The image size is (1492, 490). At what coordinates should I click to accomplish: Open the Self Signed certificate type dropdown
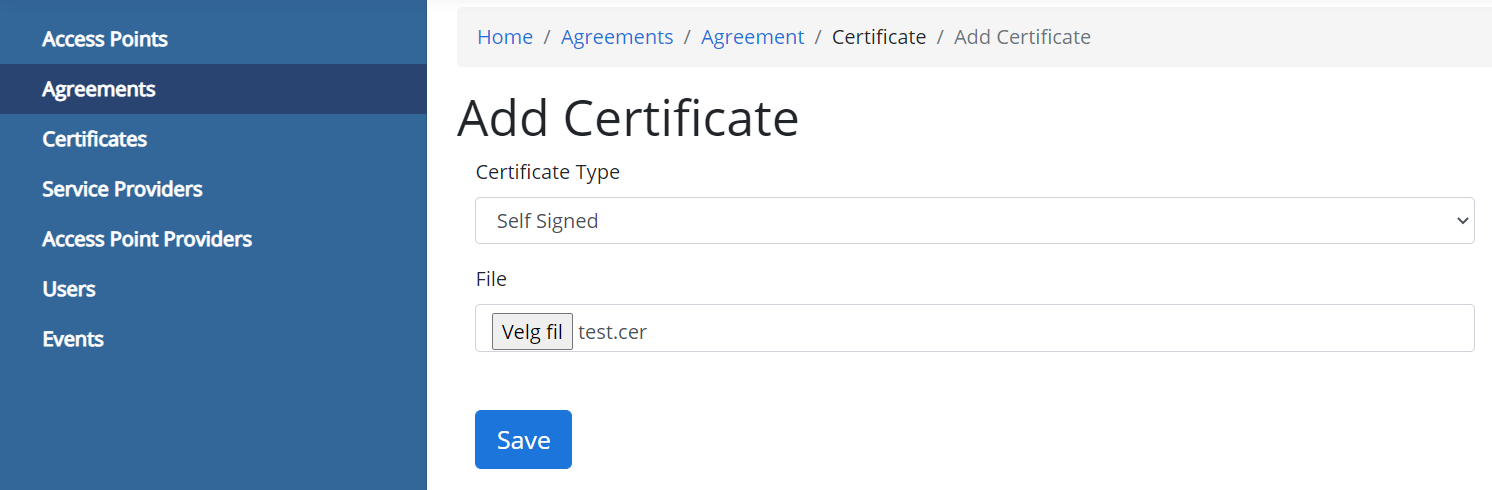(x=974, y=221)
